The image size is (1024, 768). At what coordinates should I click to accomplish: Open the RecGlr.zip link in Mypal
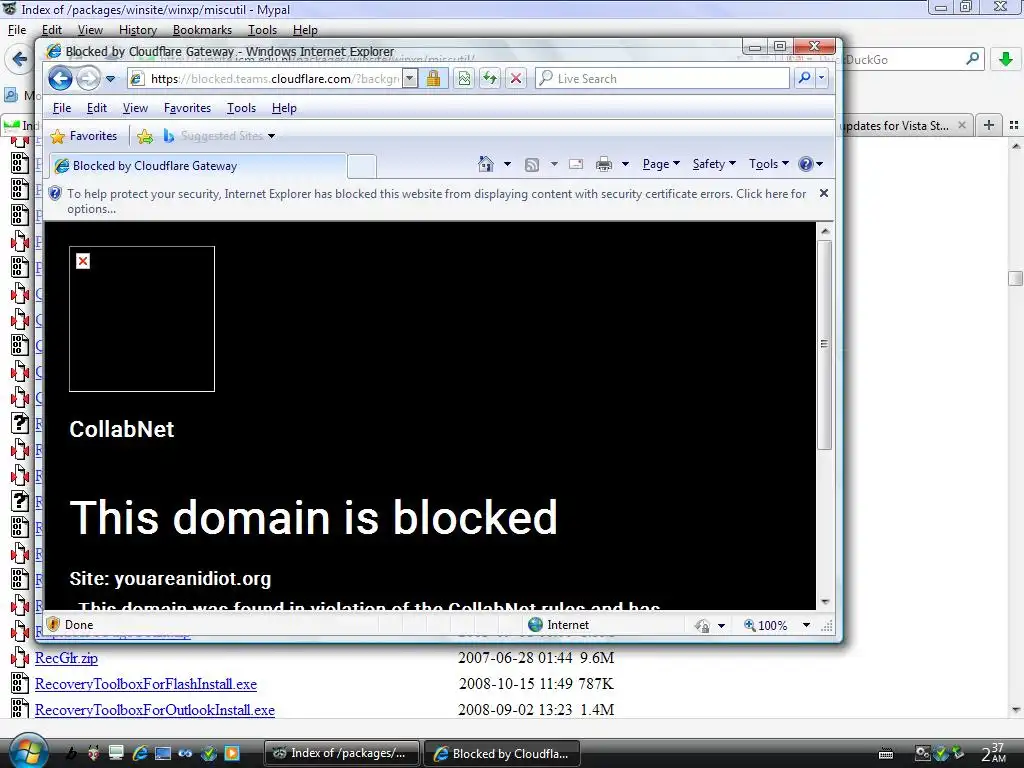(x=66, y=658)
